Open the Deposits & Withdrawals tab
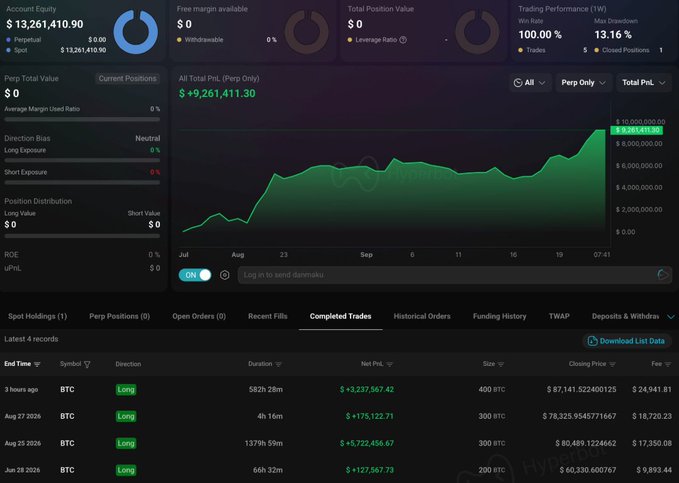Image resolution: width=679 pixels, height=483 pixels. [625, 316]
